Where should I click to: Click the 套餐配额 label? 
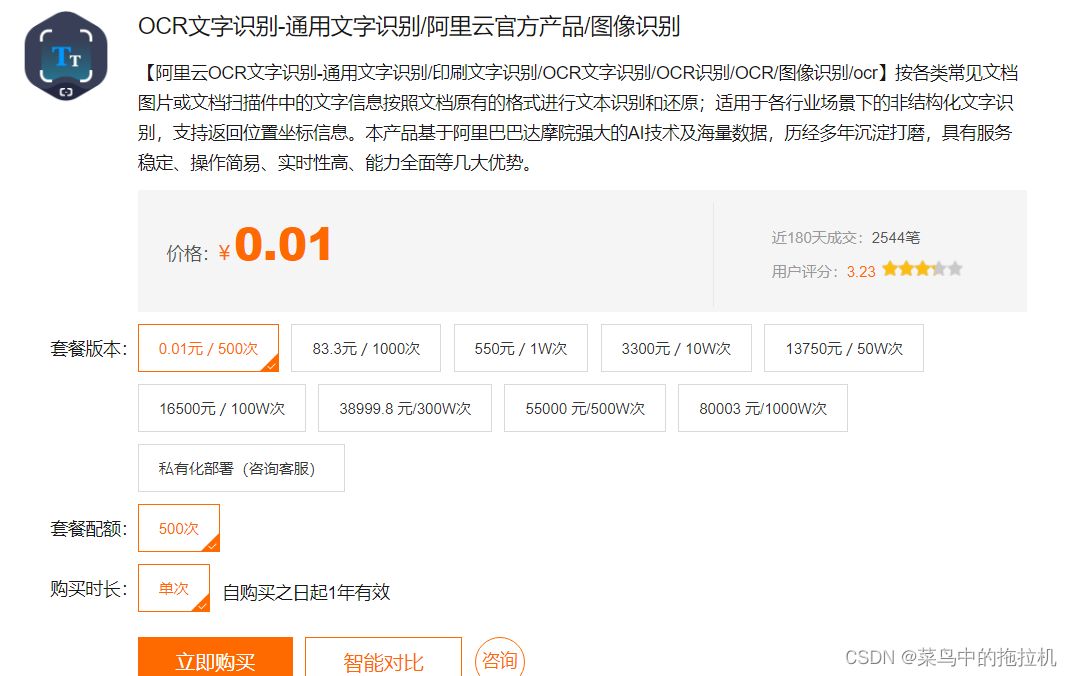[89, 528]
